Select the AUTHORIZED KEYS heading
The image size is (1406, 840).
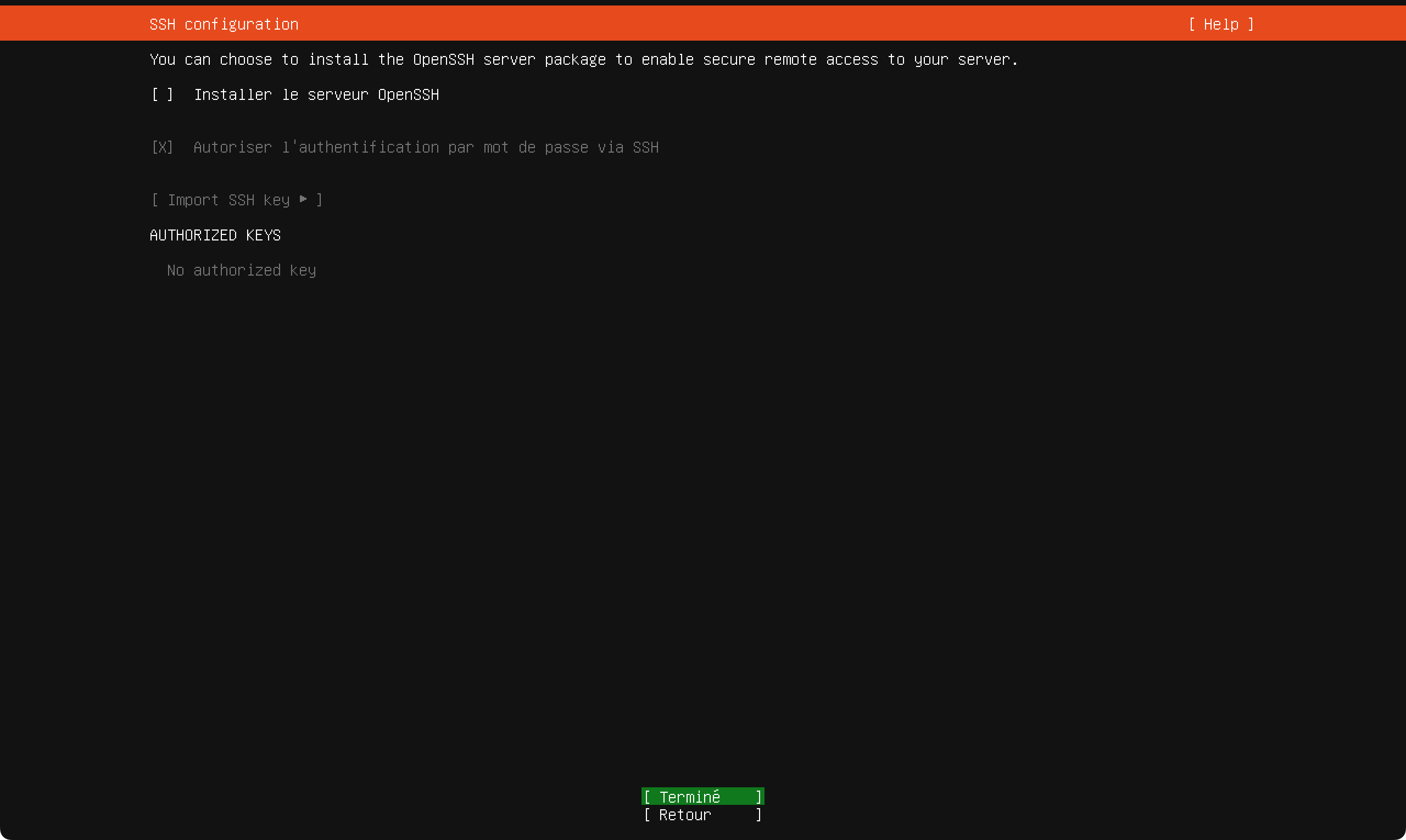215,235
